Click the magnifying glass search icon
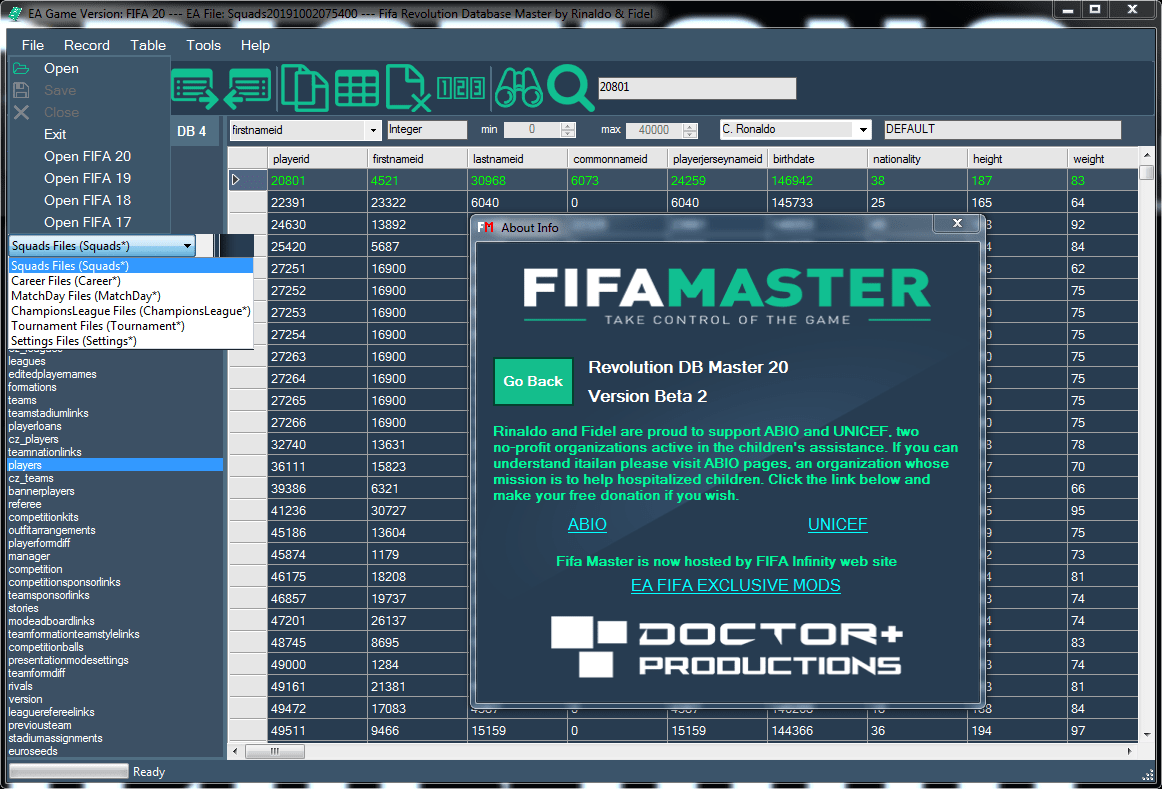The width and height of the screenshot is (1162, 789). coord(570,88)
